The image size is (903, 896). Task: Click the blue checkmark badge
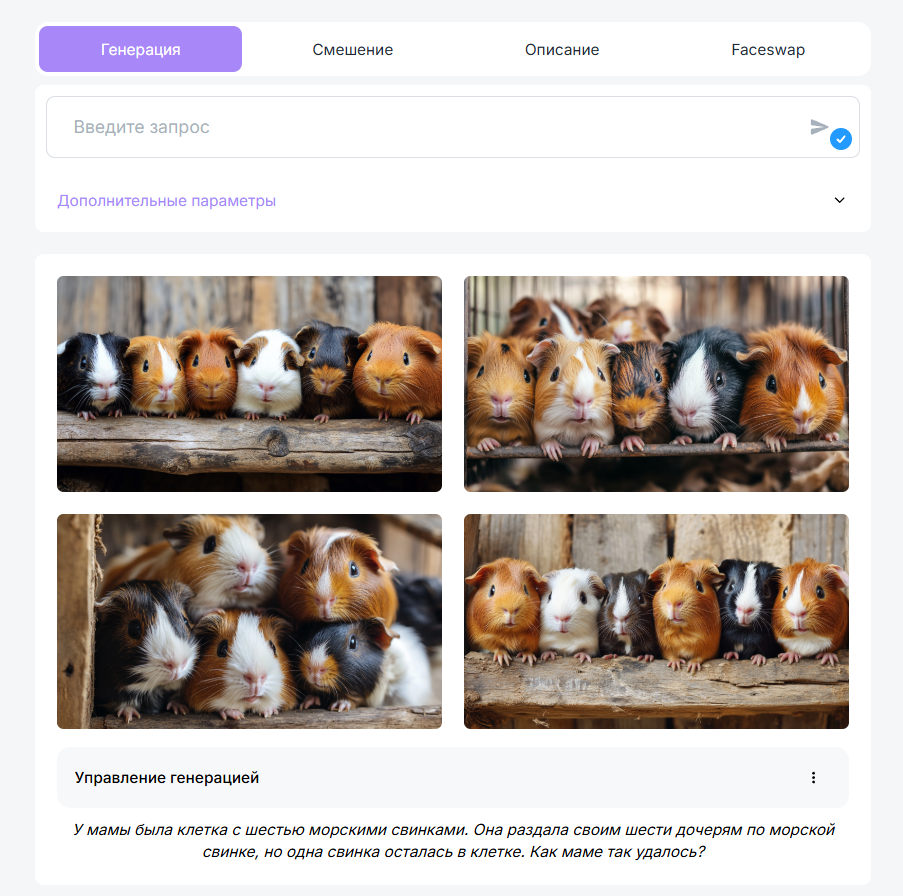pyautogui.click(x=841, y=139)
